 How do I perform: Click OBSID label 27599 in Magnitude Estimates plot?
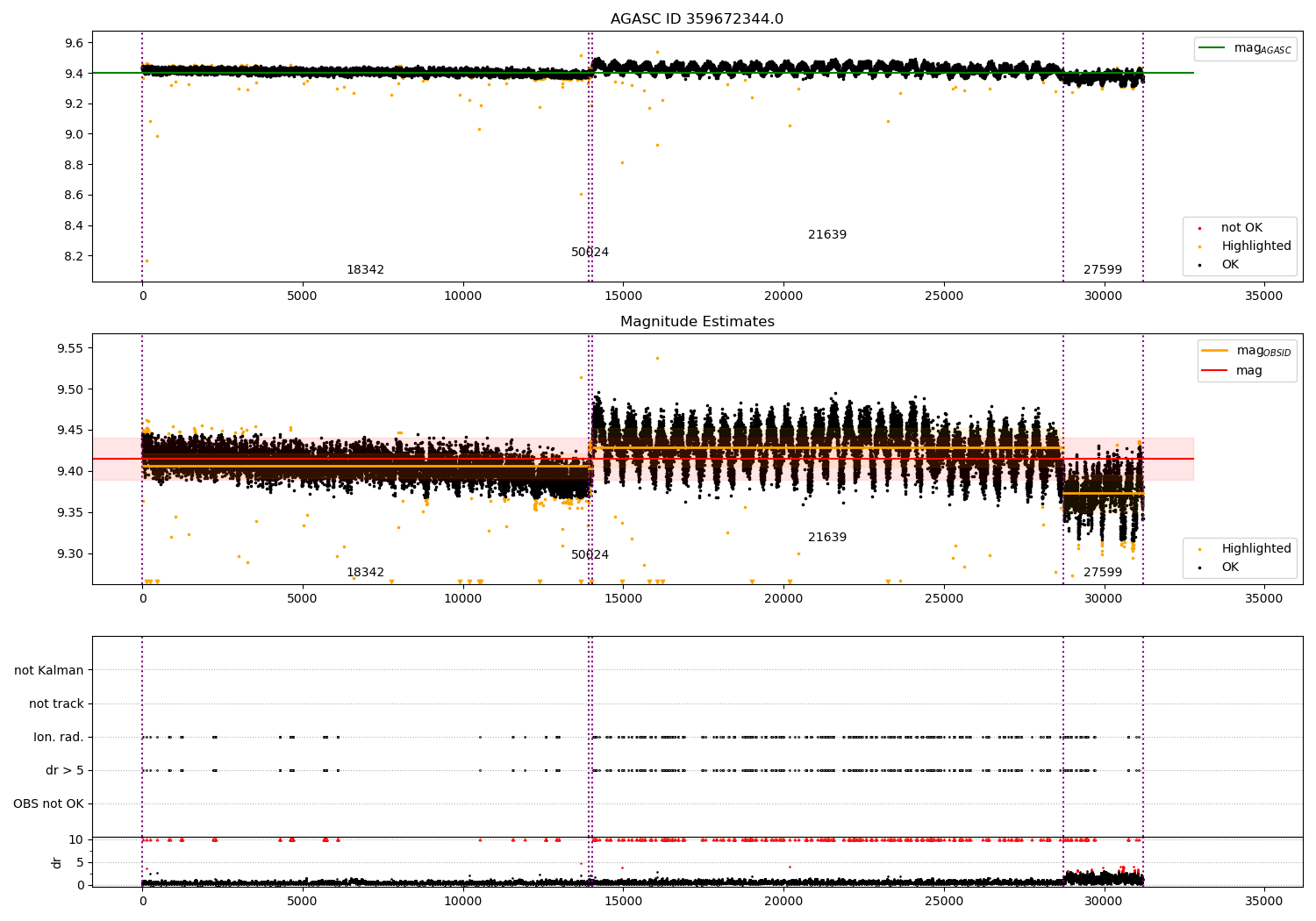pos(1103,573)
